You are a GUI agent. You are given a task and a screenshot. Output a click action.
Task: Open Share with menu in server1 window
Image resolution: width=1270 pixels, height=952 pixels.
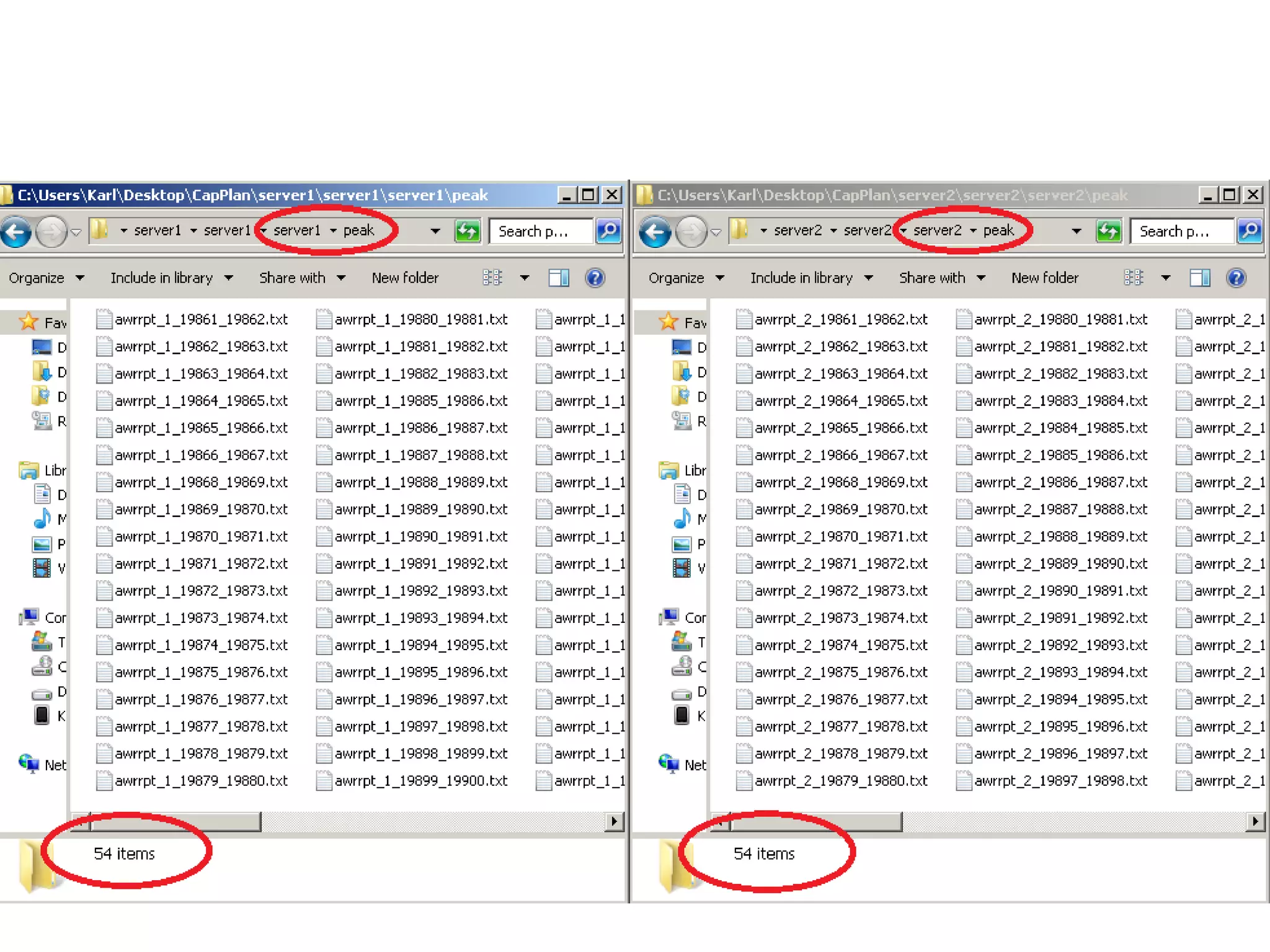(302, 278)
